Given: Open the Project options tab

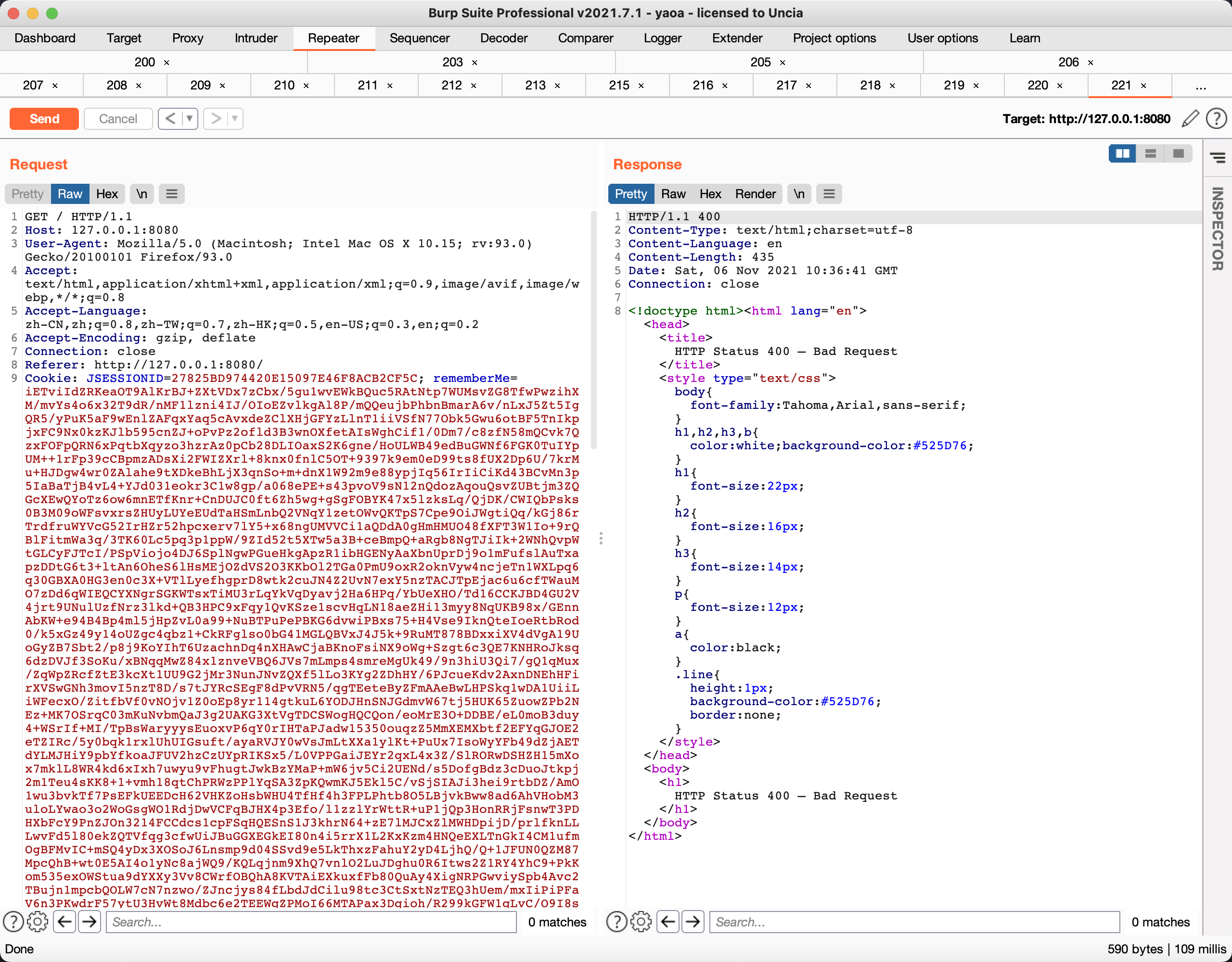Looking at the screenshot, I should (834, 38).
